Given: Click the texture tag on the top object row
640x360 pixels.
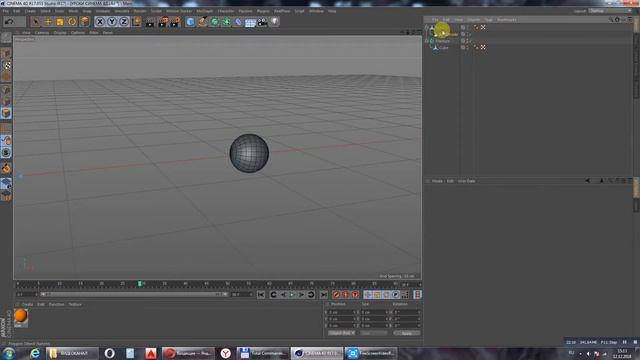Looking at the screenshot, I should [483, 27].
